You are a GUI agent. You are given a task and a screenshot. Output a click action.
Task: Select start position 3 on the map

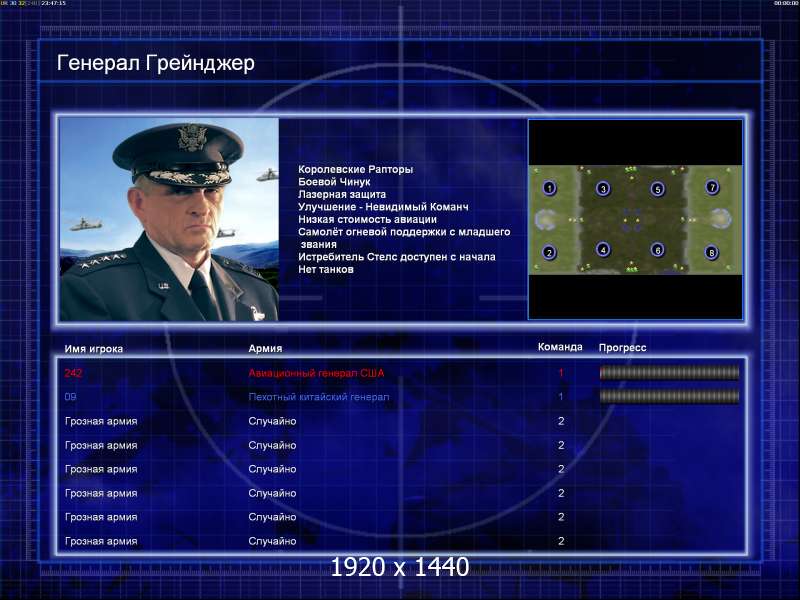tap(603, 189)
